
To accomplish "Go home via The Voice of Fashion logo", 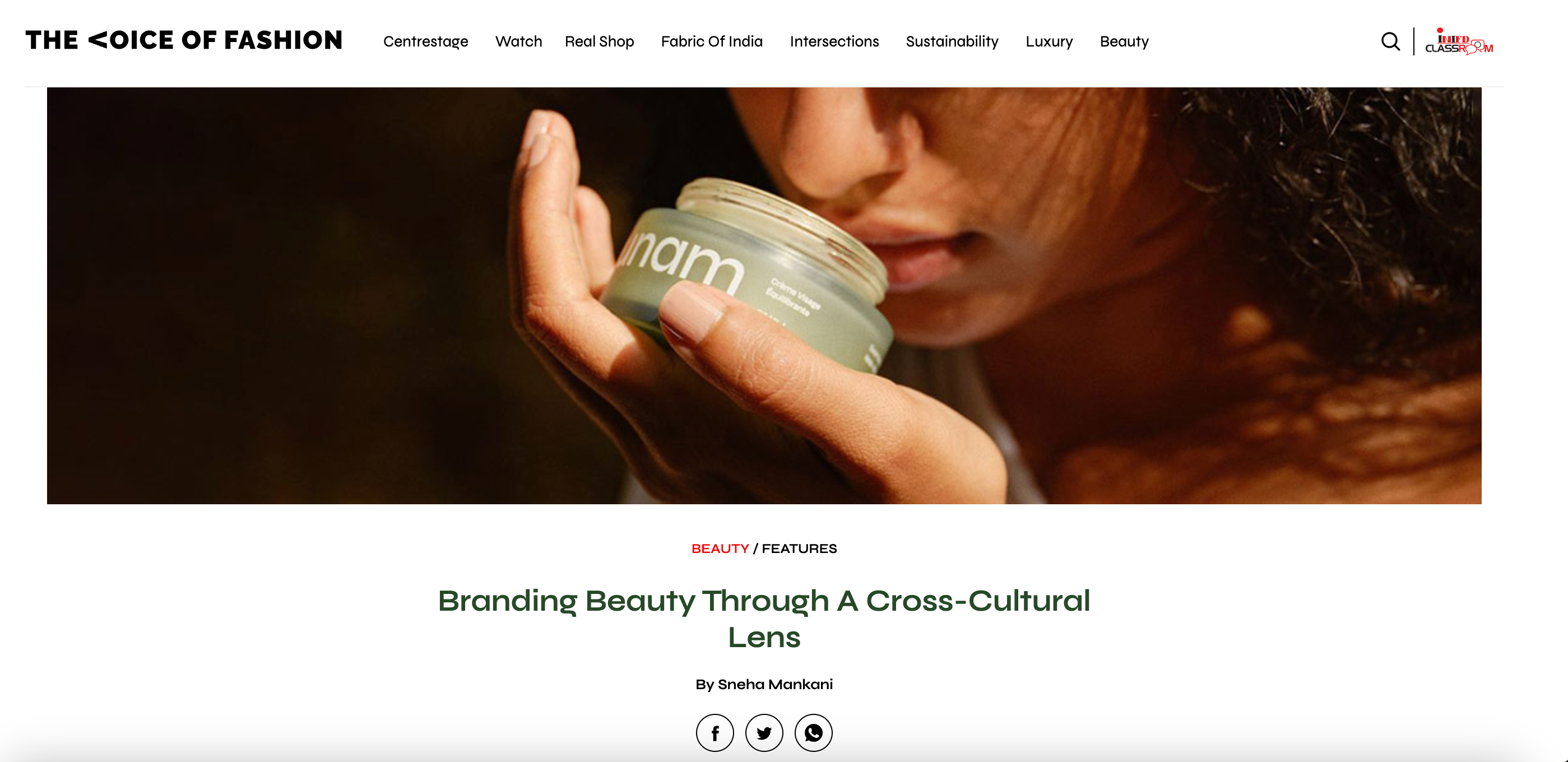I will click(x=184, y=40).
